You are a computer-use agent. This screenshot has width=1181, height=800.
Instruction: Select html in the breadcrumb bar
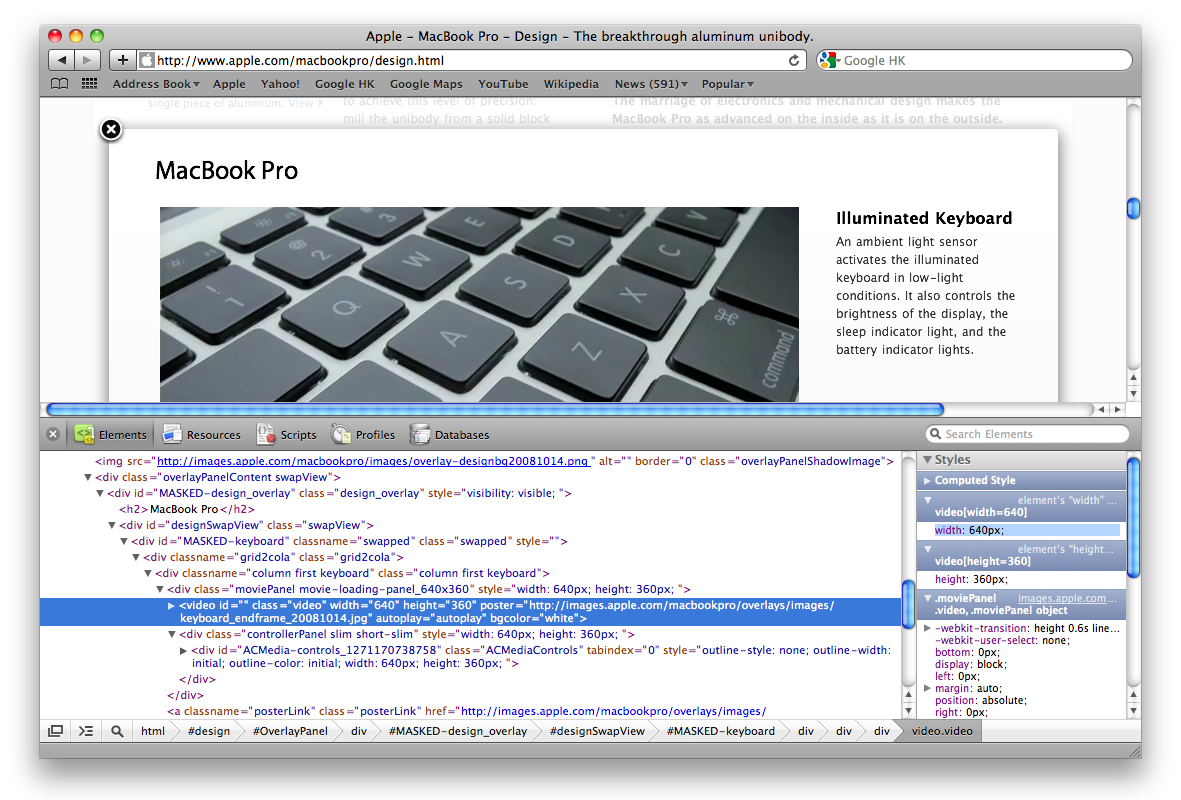pos(152,731)
